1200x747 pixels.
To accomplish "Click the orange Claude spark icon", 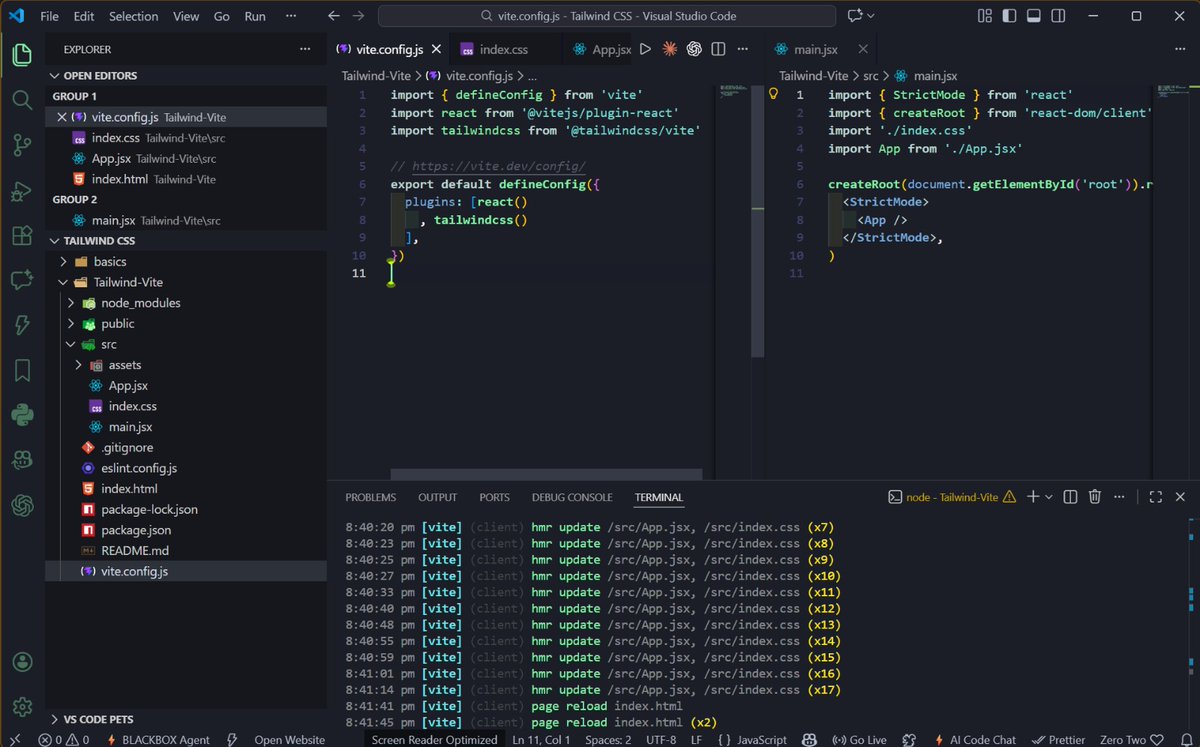I will click(670, 49).
